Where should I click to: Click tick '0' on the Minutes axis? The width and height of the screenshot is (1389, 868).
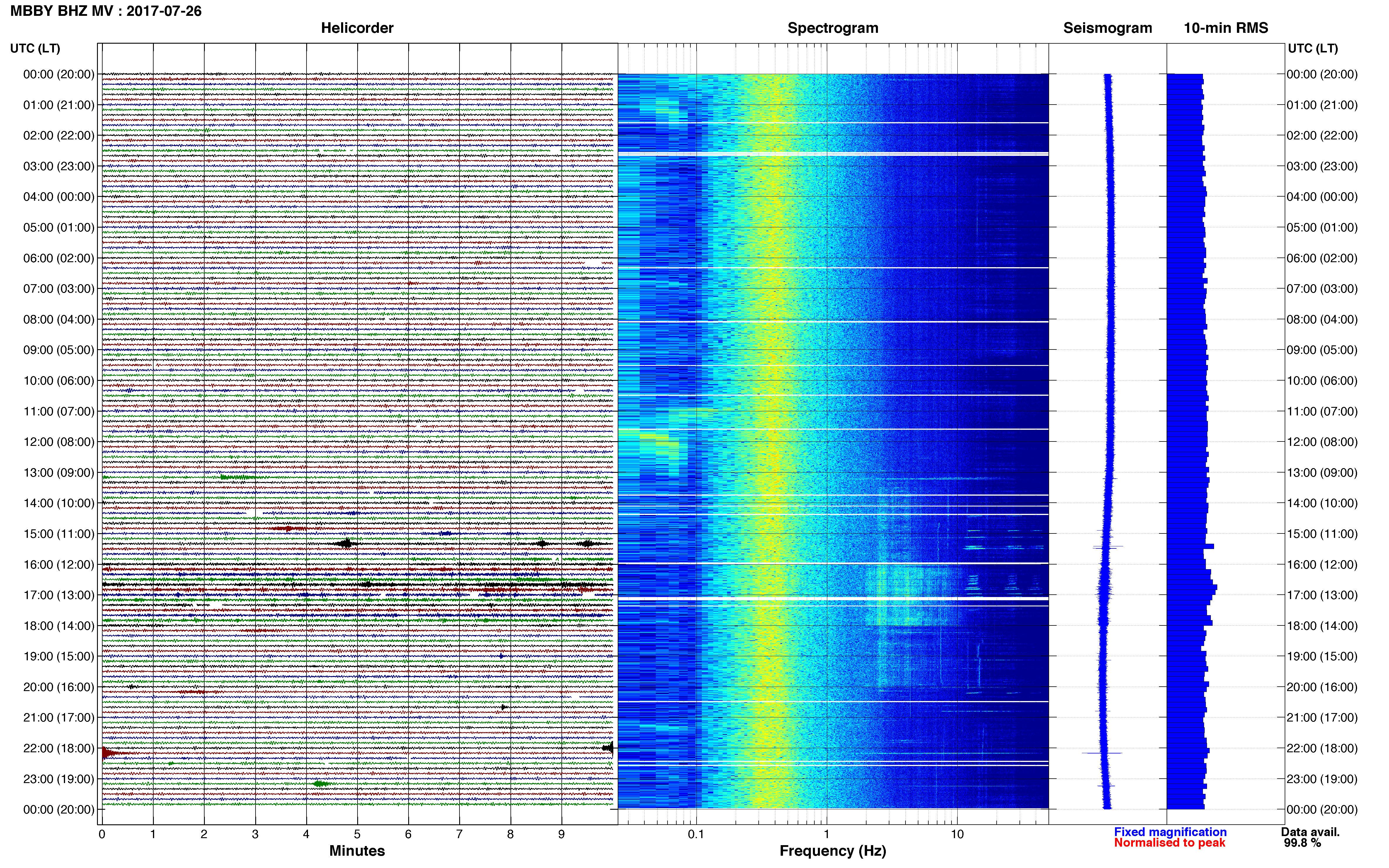coord(102,835)
